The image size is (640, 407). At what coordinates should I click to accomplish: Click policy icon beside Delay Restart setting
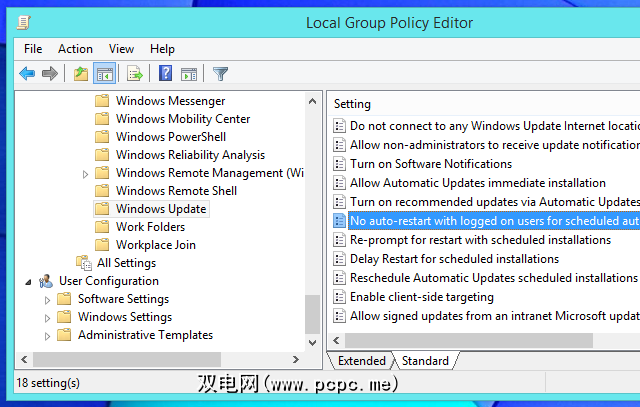[x=339, y=259]
